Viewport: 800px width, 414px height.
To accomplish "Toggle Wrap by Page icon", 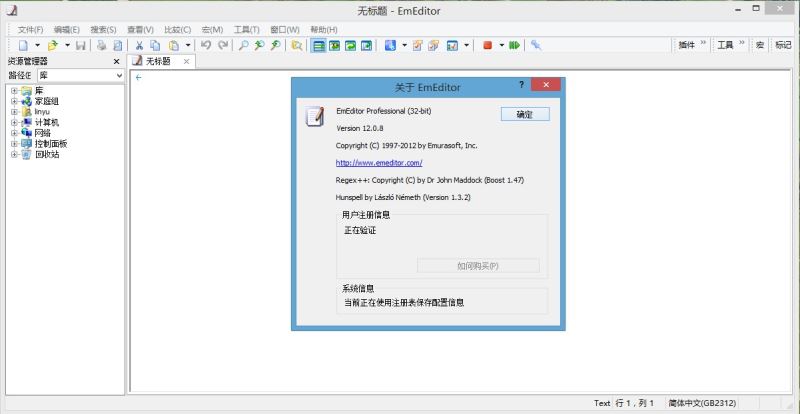I will tap(366, 45).
